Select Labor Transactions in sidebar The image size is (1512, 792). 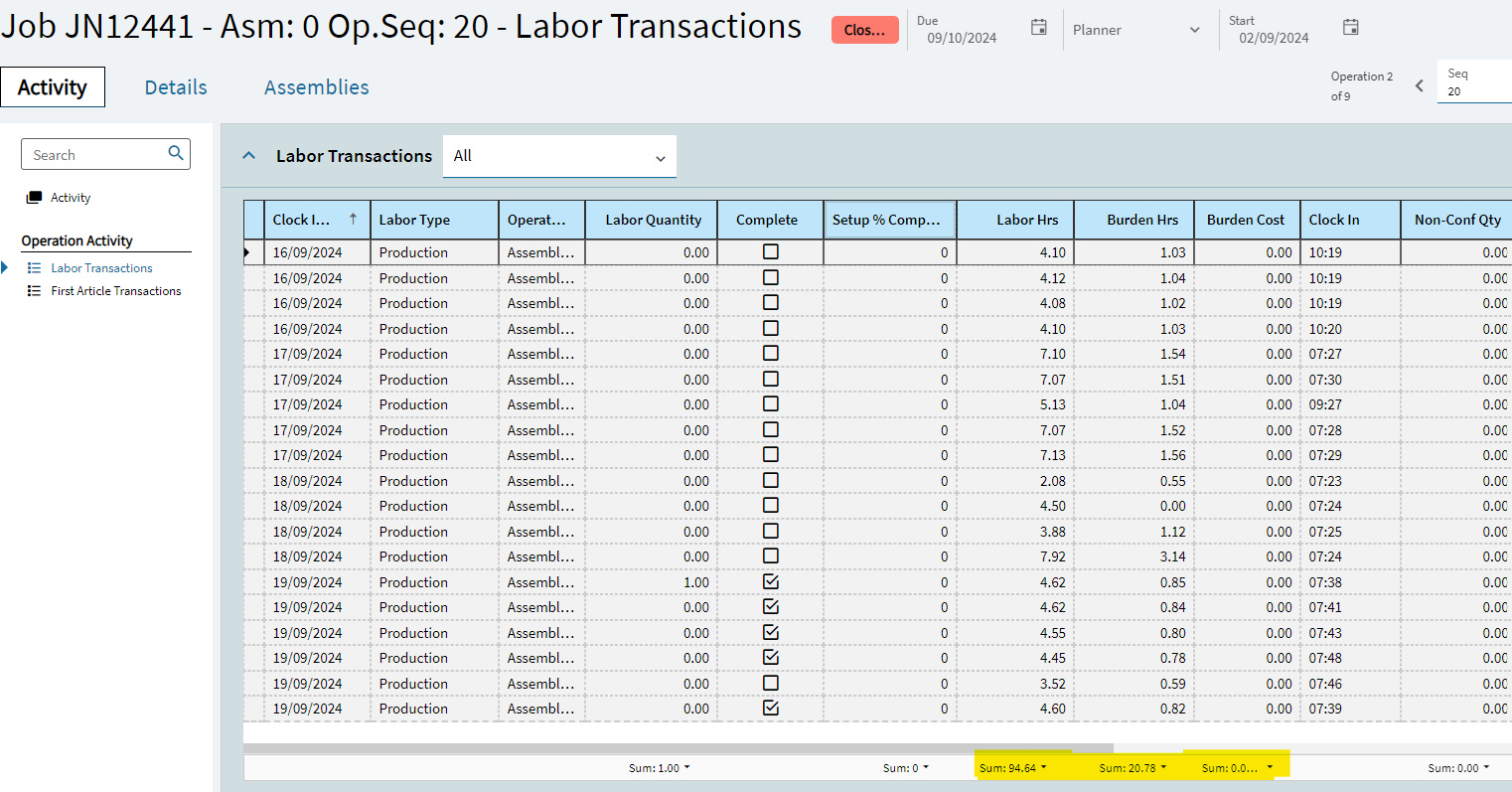click(101, 268)
